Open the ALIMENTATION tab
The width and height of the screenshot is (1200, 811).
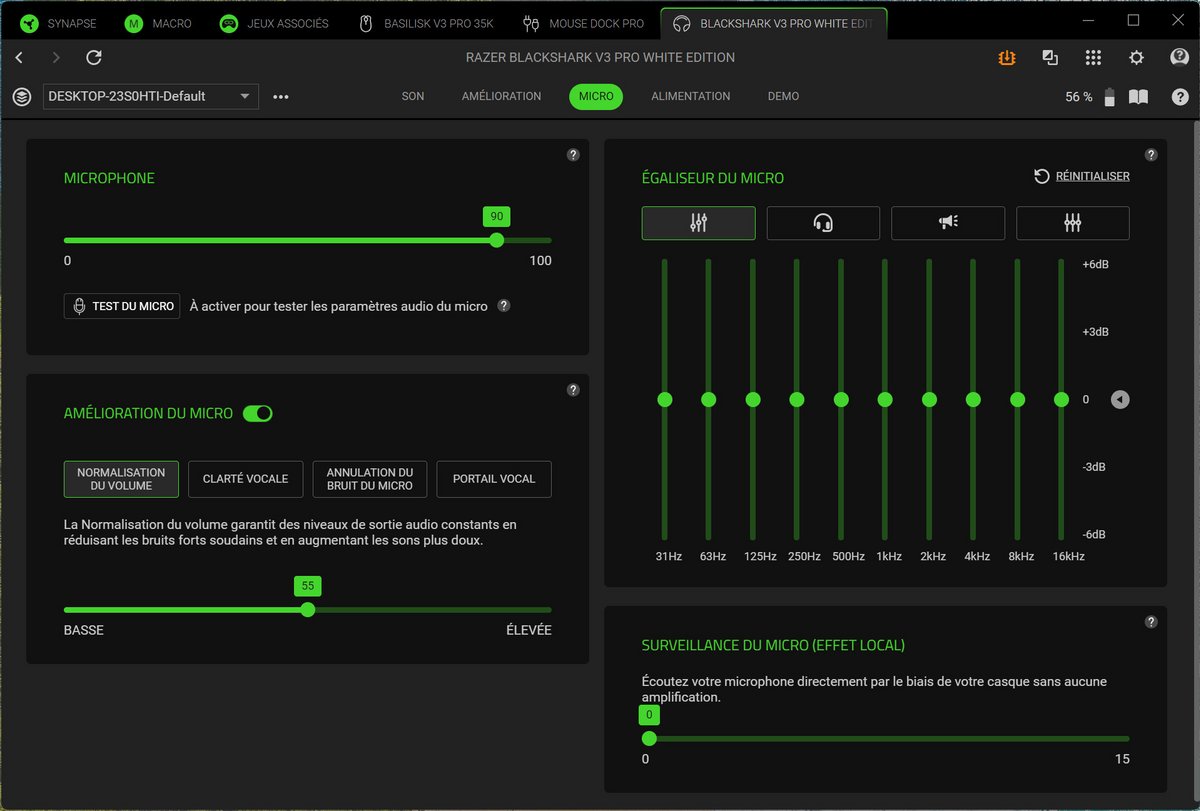691,97
